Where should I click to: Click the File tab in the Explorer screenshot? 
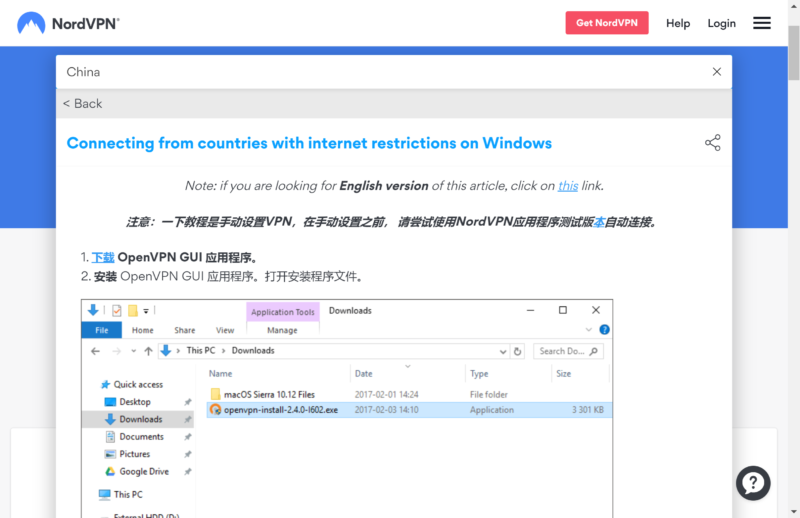point(102,330)
